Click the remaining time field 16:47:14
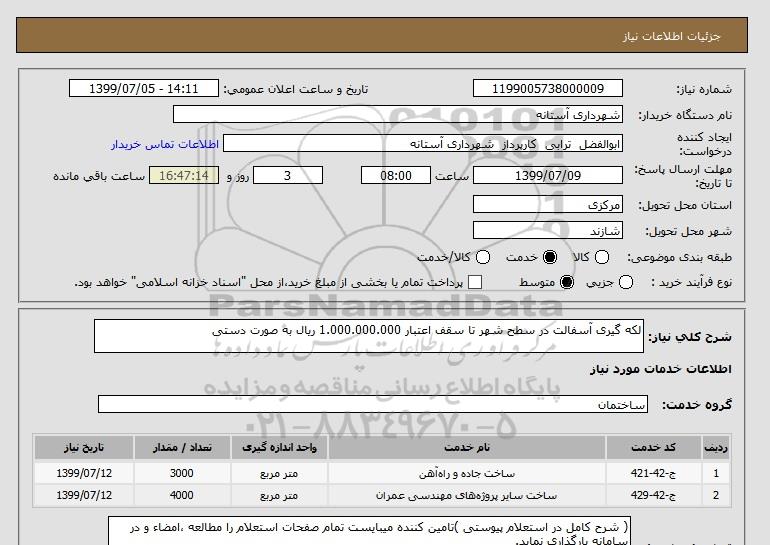The width and height of the screenshot is (770, 545). [184, 175]
